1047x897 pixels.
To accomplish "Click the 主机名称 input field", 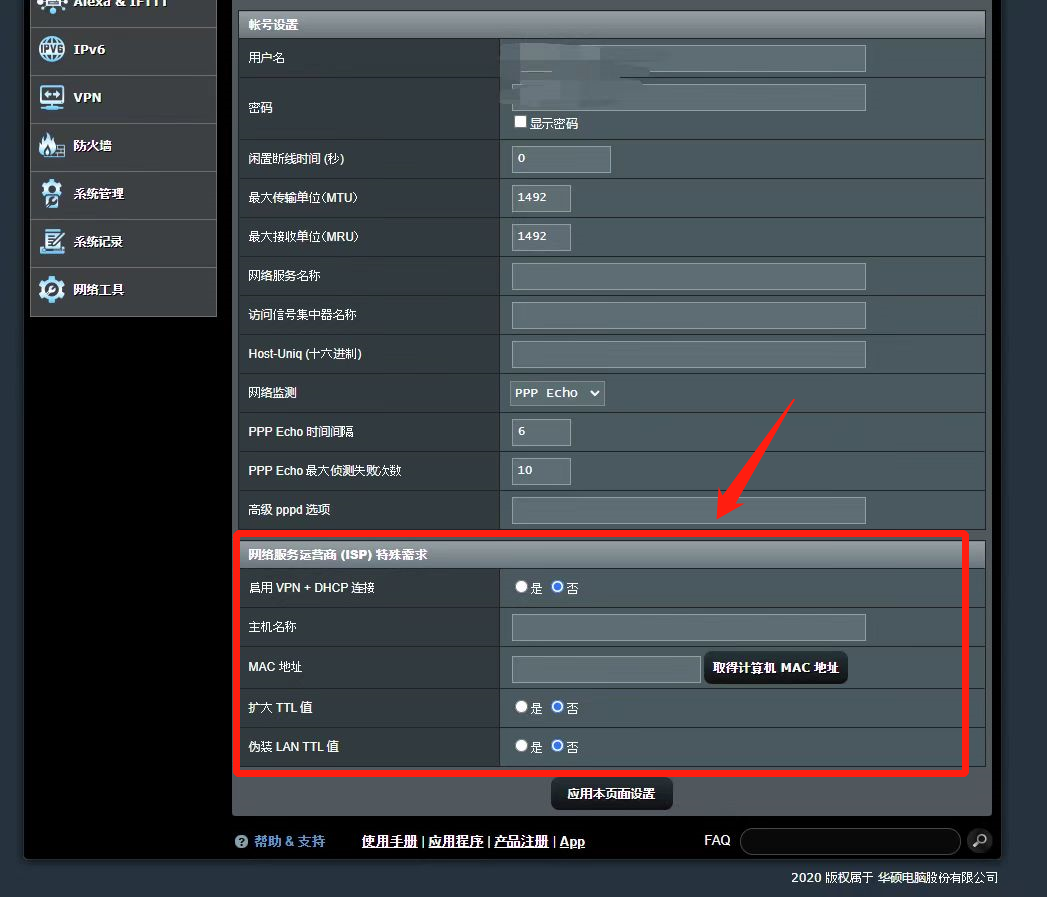I will point(688,627).
